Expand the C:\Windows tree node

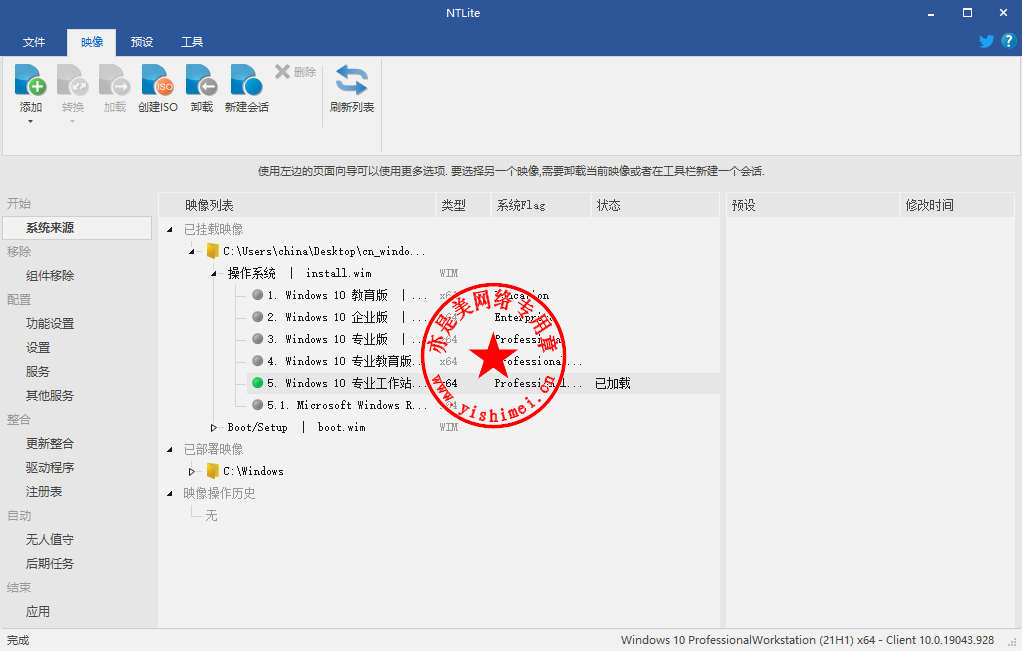(192, 471)
